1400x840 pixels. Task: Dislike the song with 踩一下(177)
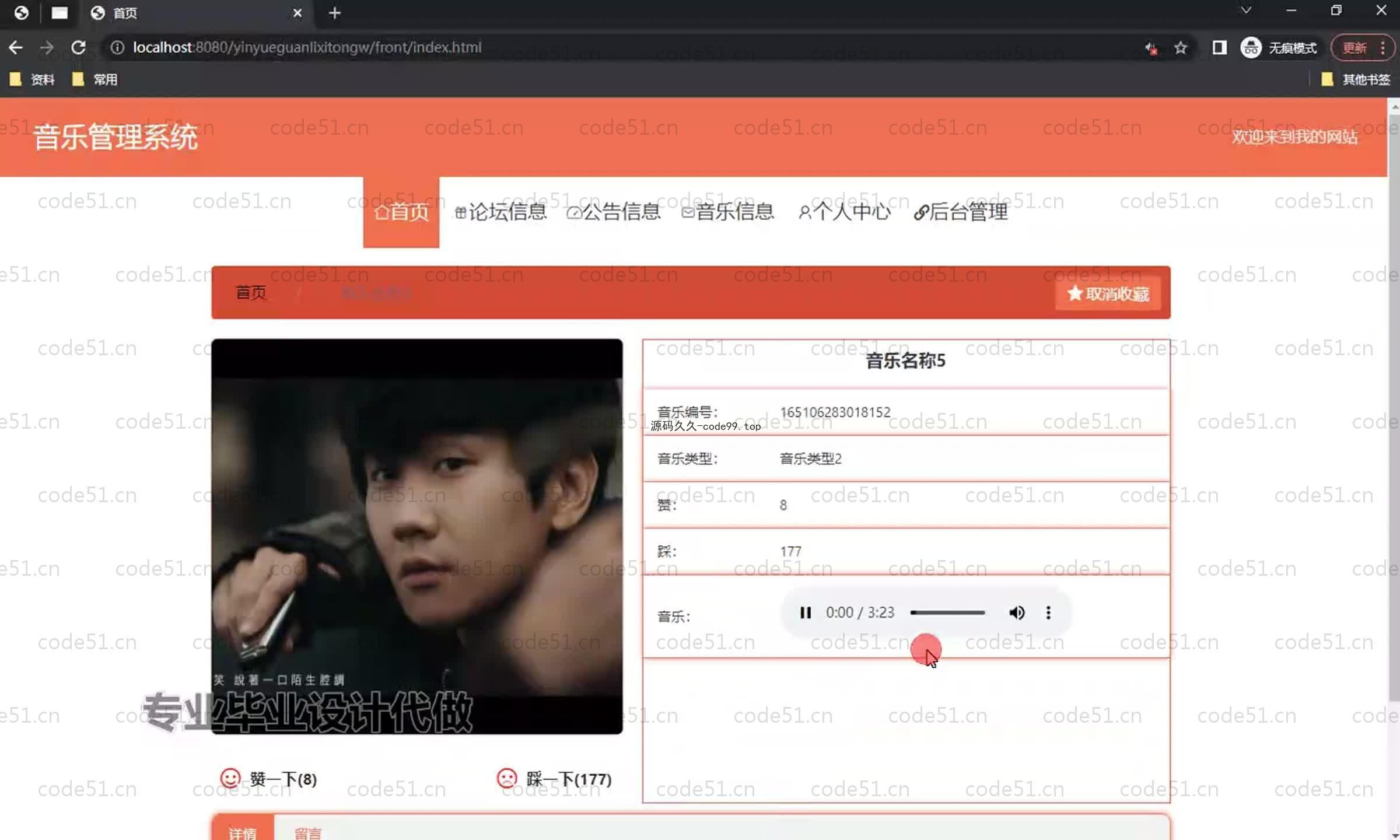tap(554, 779)
